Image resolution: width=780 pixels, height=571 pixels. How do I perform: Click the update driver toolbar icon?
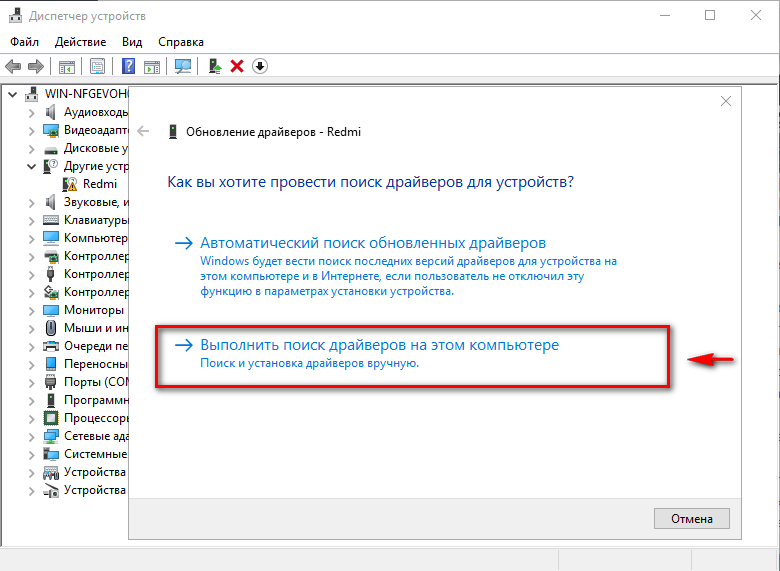(x=214, y=66)
